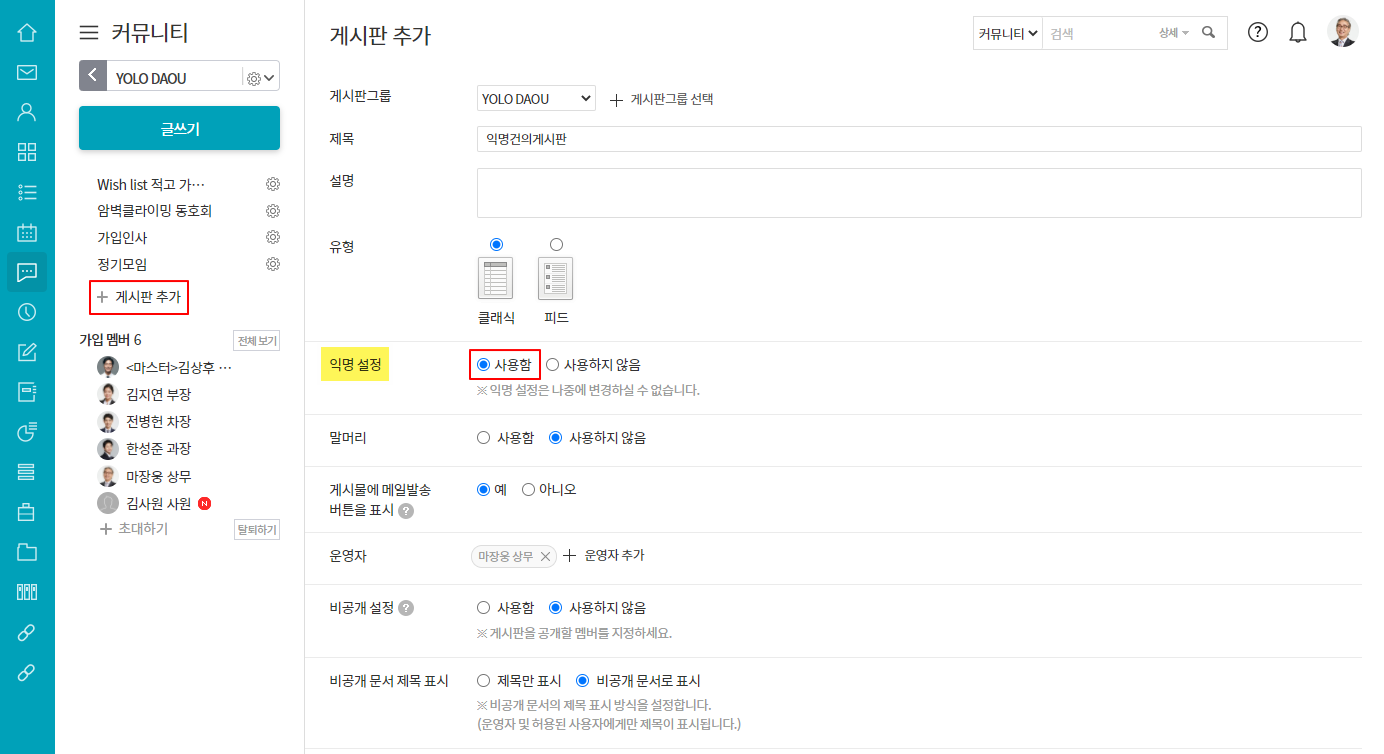
Task: Open the Mail icon in the sidebar
Action: coord(26,72)
